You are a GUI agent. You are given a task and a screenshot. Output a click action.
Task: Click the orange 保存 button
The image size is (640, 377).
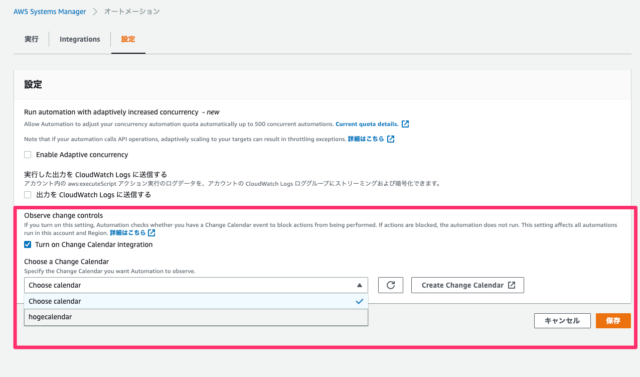[x=613, y=321]
